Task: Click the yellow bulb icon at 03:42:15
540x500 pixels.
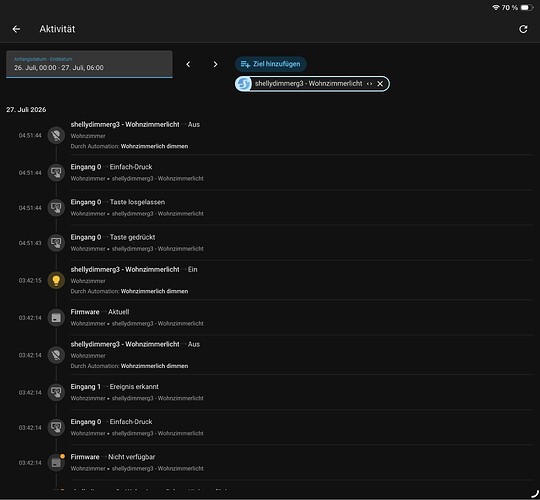Action: (56, 280)
